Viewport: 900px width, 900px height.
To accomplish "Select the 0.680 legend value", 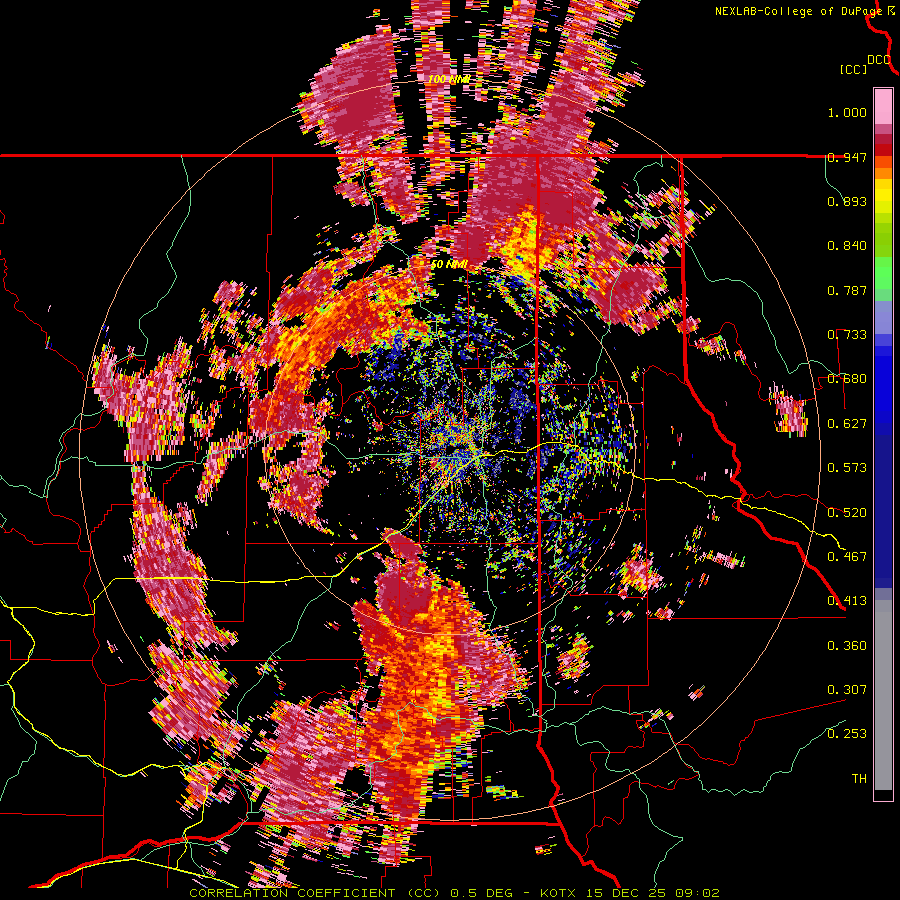I will 847,379.
